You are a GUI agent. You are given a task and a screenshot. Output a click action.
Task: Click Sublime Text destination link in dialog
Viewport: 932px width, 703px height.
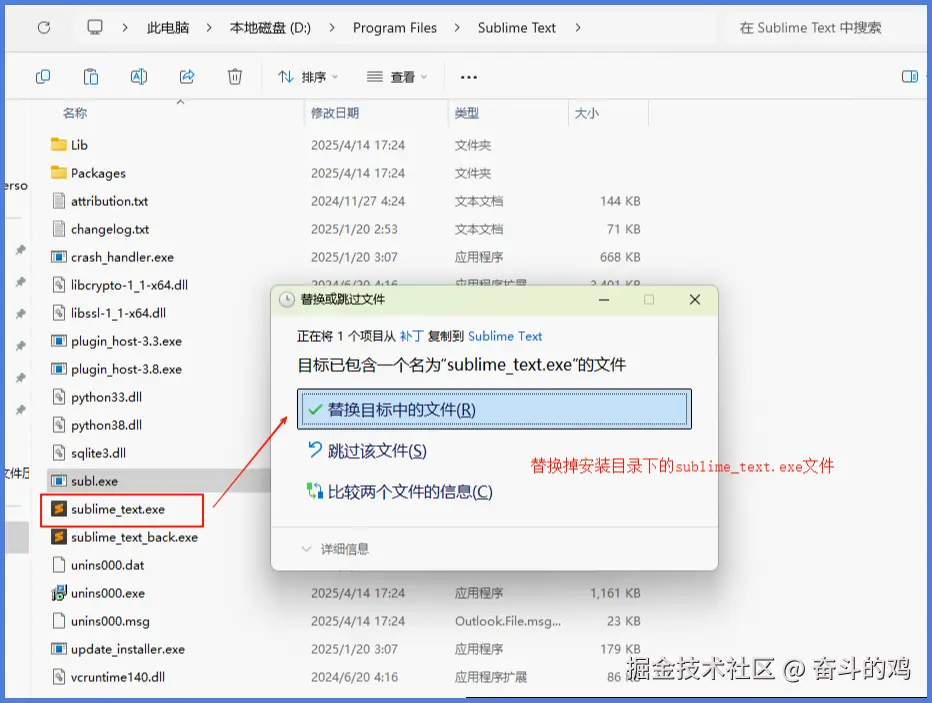point(505,336)
